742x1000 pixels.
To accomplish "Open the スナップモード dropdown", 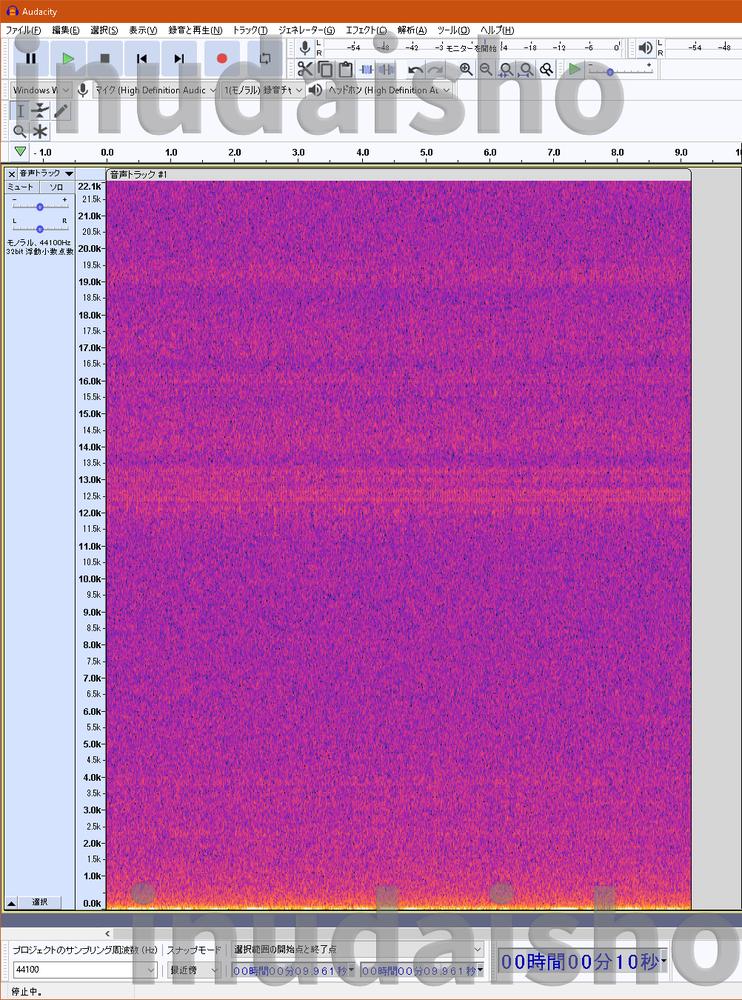I will tap(194, 969).
